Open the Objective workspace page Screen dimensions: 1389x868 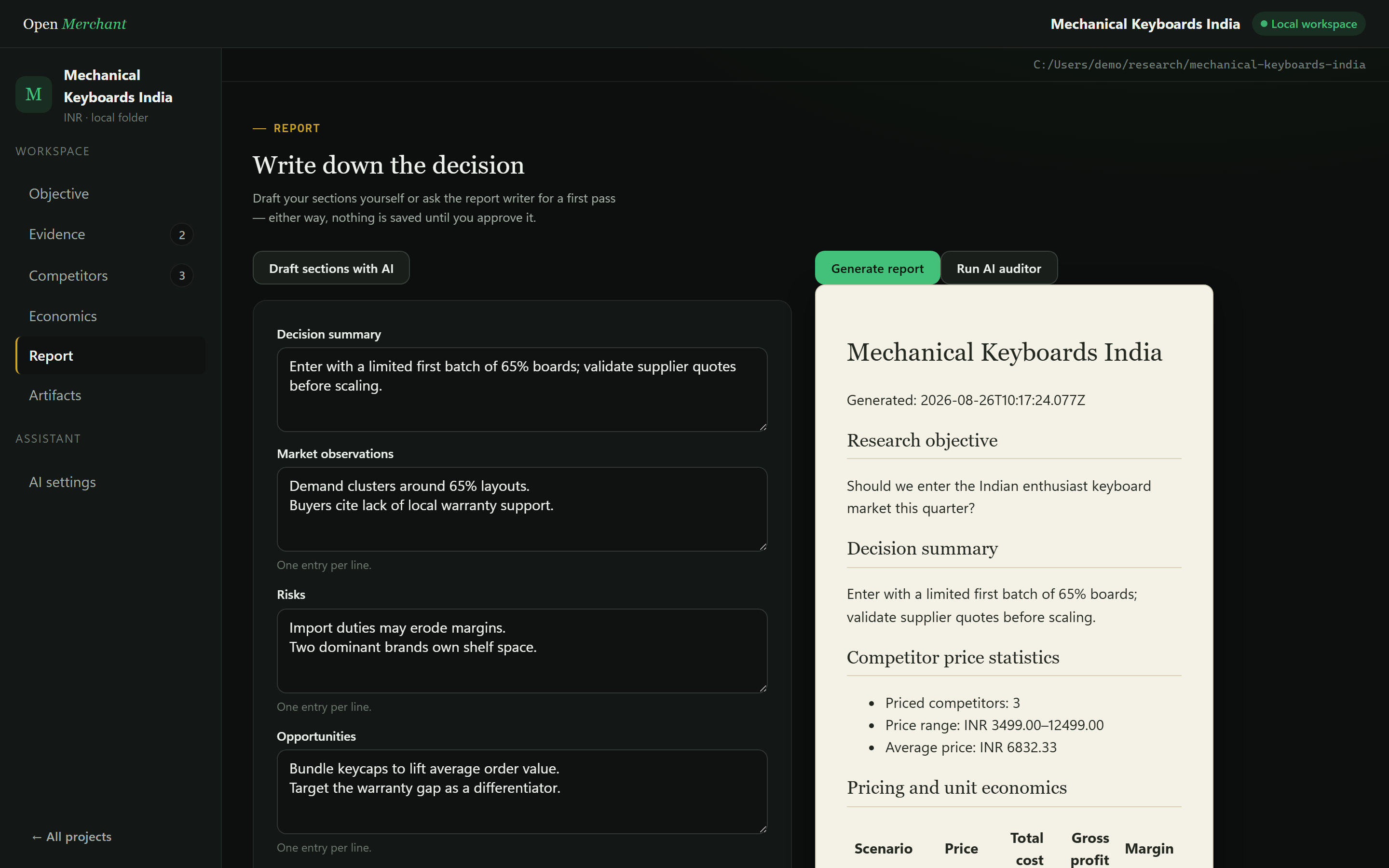(x=110, y=193)
